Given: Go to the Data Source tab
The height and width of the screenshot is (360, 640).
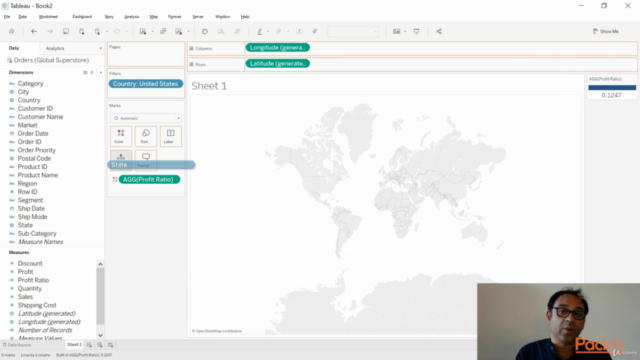Looking at the screenshot, I should coord(17,345).
